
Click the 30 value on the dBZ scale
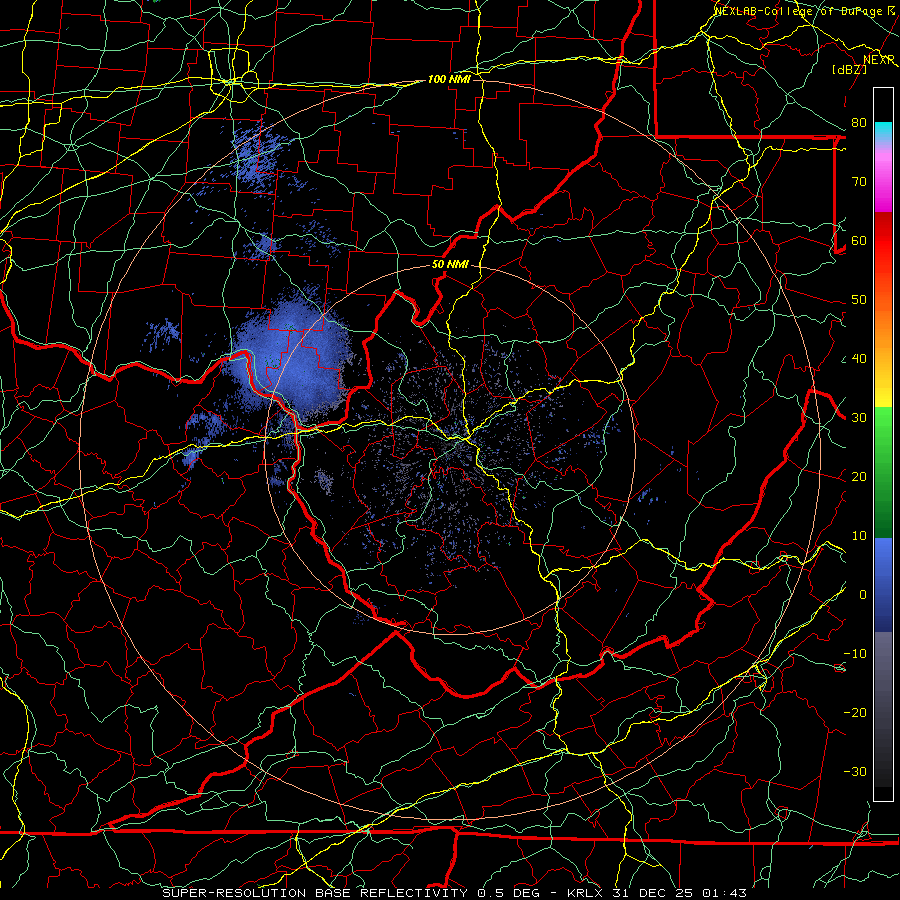[859, 417]
